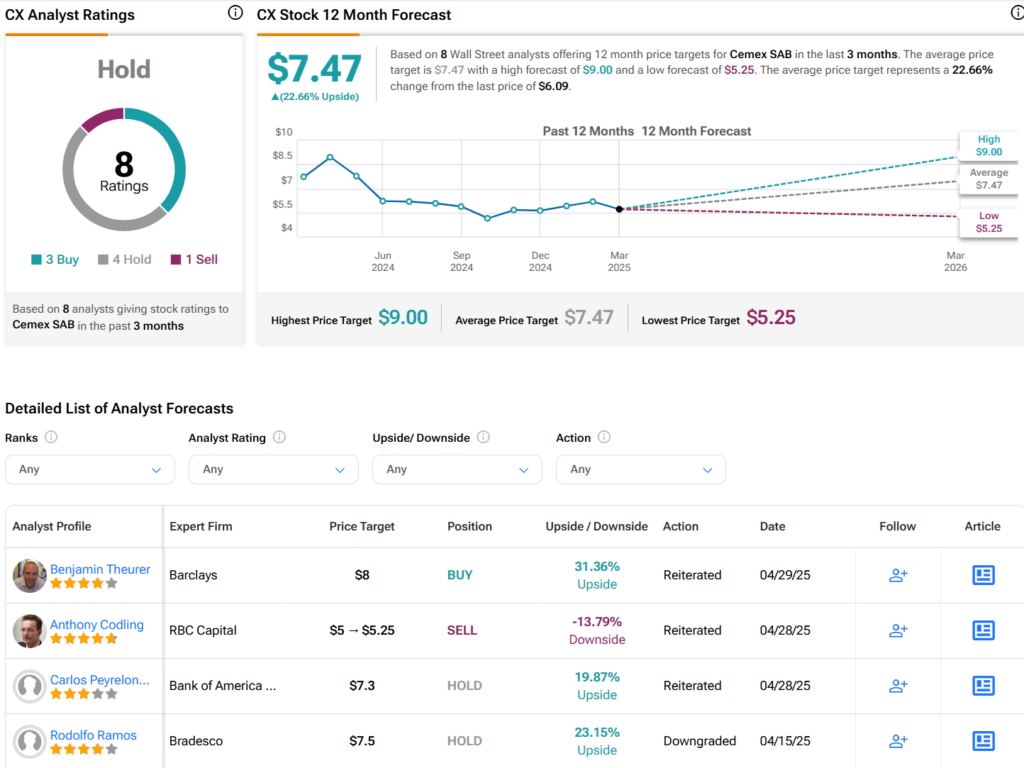This screenshot has height=768, width=1024.
Task: Click the info icon beside CX Analyst Ratings
Action: (x=235, y=12)
